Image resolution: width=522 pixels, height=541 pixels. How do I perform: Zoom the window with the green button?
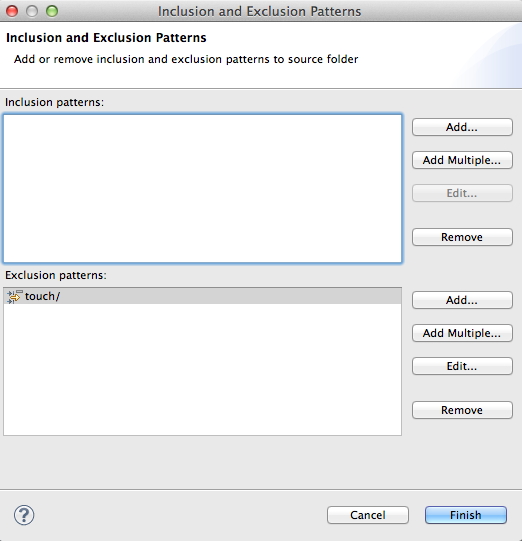[x=52, y=11]
